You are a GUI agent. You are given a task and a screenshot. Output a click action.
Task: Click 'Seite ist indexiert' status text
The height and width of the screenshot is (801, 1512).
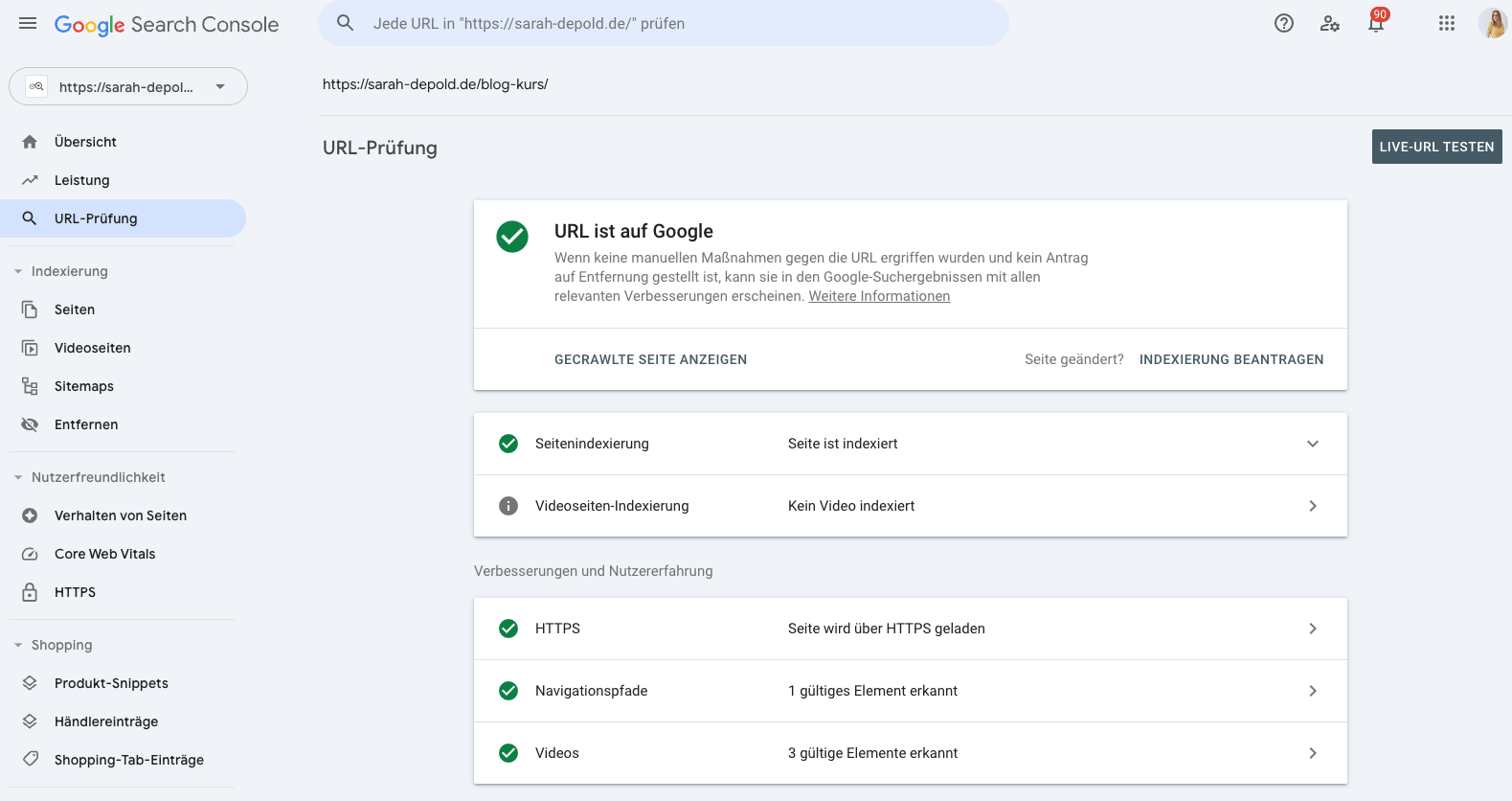coord(843,444)
